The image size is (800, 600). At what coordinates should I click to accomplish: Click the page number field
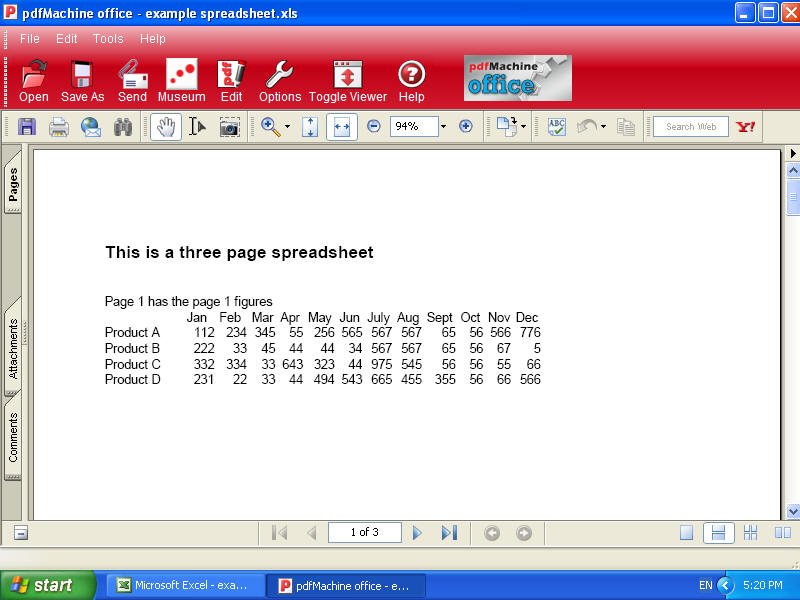365,533
